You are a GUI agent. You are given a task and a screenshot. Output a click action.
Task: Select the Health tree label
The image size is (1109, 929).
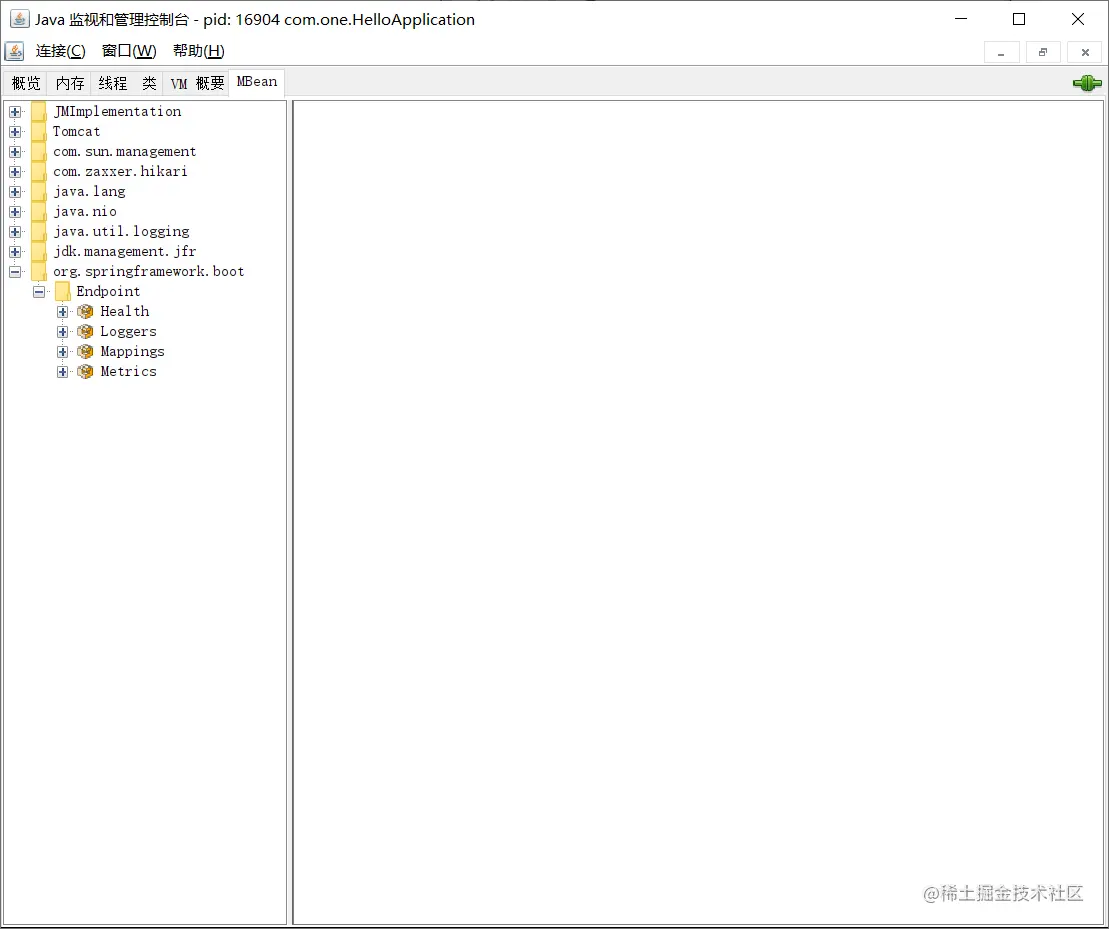tap(124, 312)
